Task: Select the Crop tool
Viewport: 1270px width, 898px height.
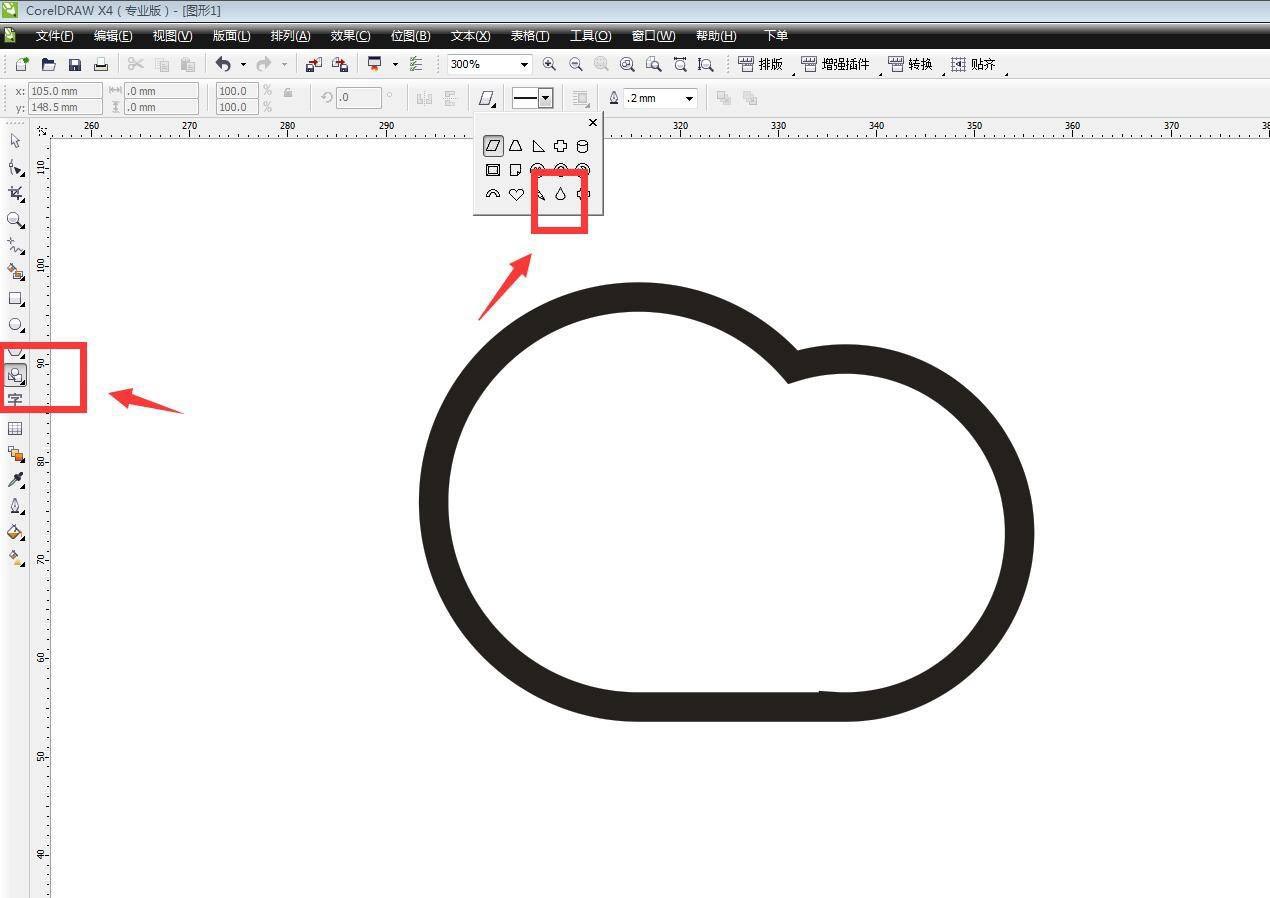Action: pyautogui.click(x=15, y=193)
